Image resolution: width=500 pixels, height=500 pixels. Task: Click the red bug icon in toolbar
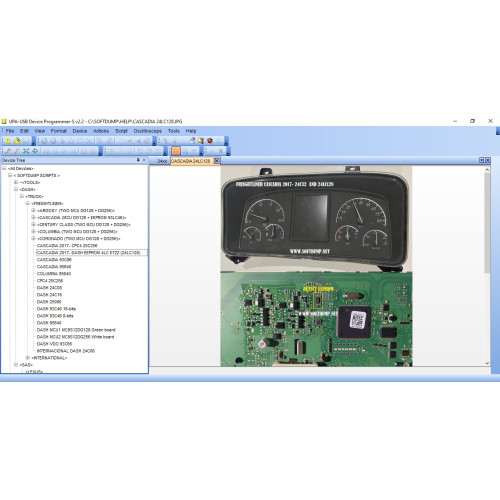click(x=210, y=141)
